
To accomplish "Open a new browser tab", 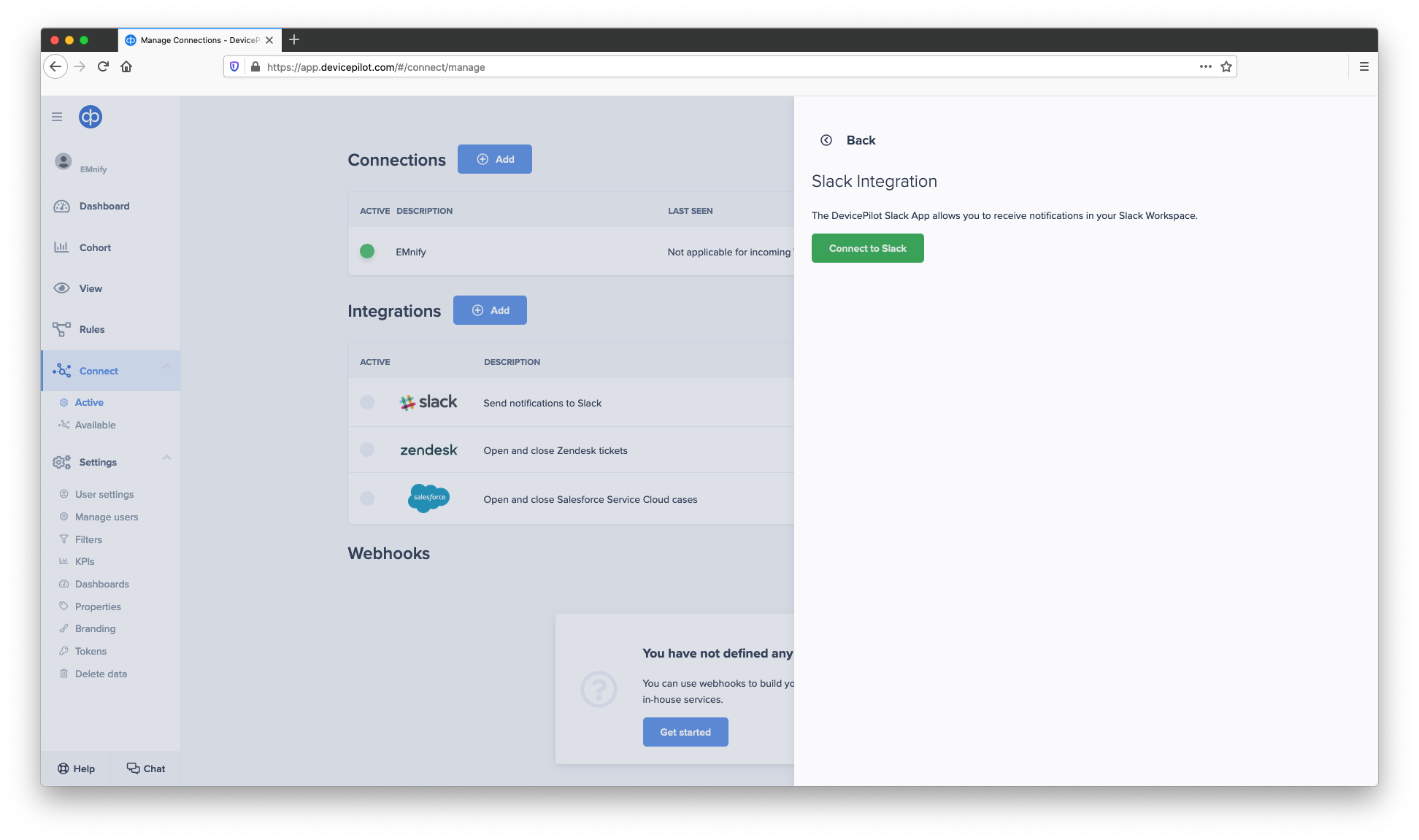I will (294, 39).
